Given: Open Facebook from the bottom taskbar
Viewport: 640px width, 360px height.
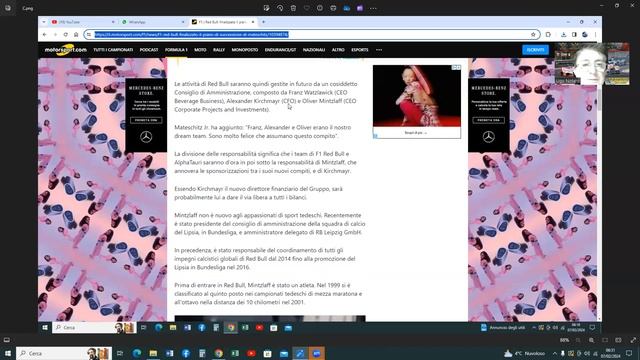Looking at the screenshot, I should coord(186,353).
